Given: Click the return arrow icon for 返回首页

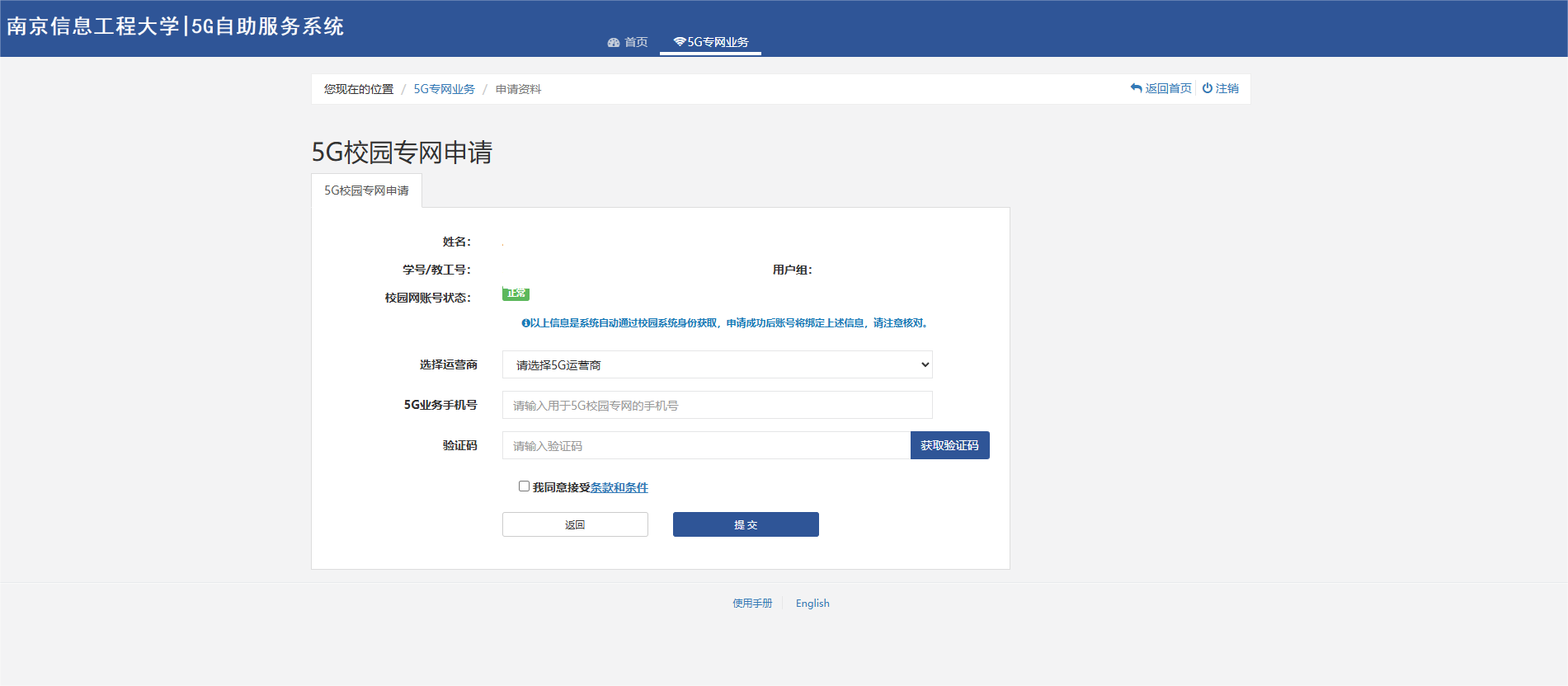Looking at the screenshot, I should tap(1136, 88).
